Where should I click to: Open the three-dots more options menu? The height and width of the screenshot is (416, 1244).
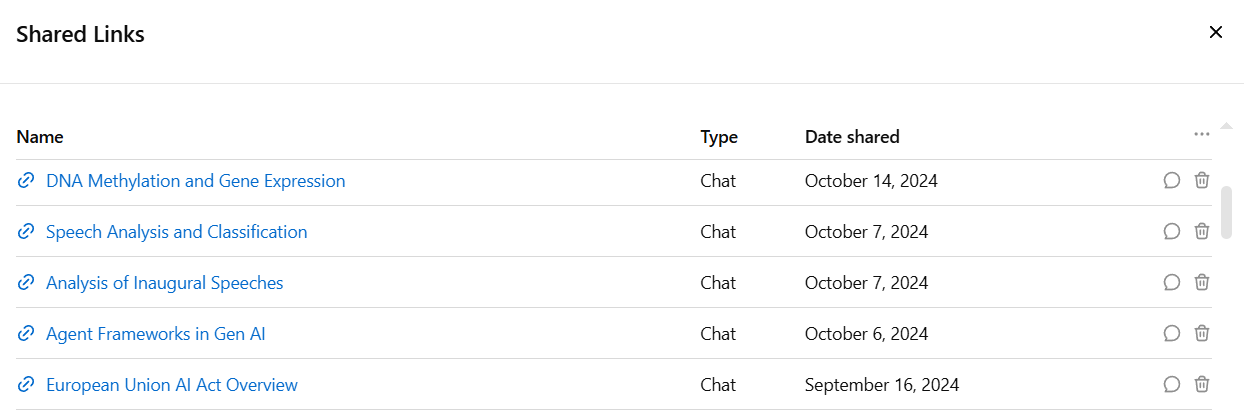click(x=1201, y=134)
